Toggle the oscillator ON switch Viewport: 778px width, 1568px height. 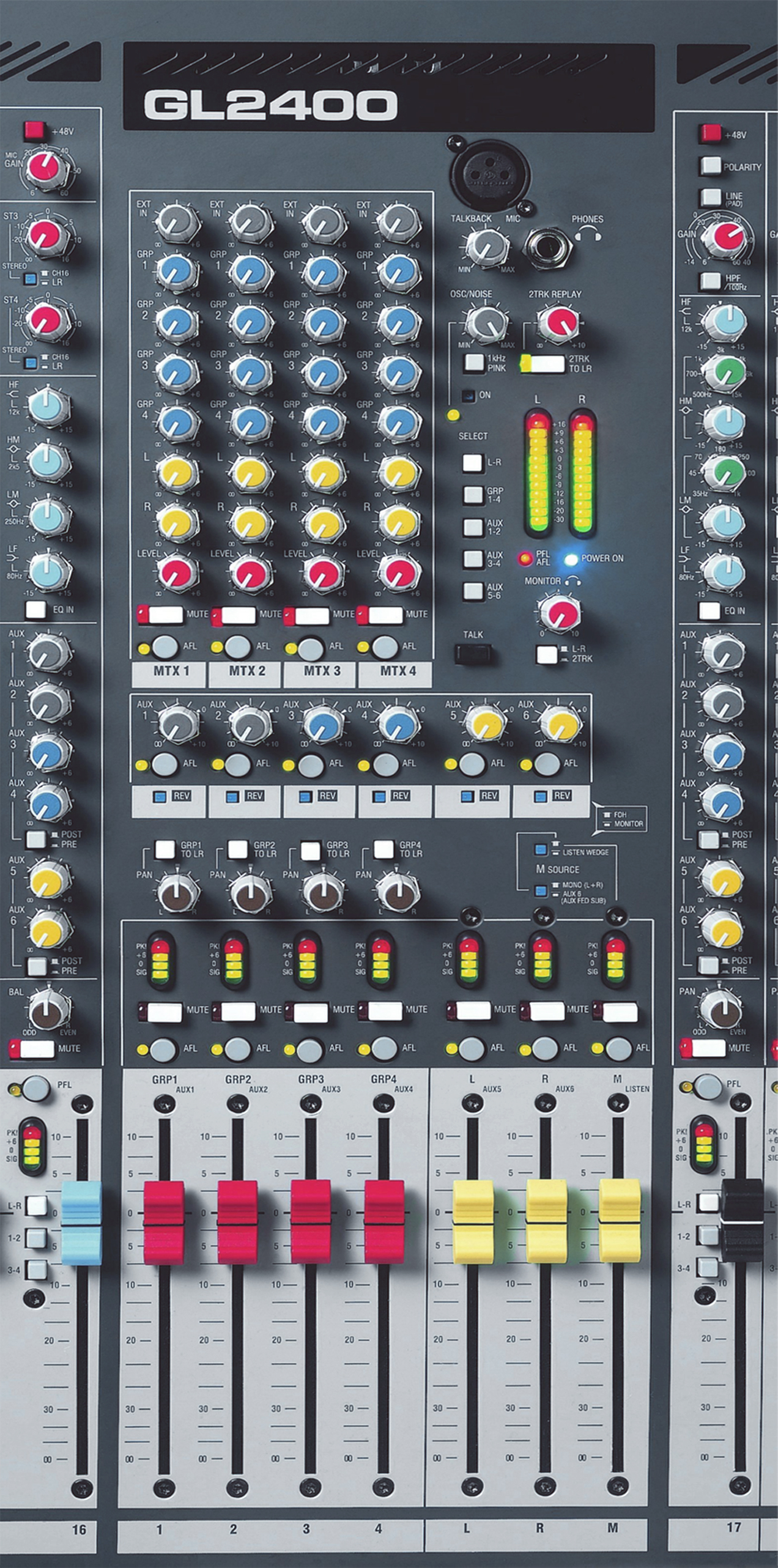469,396
